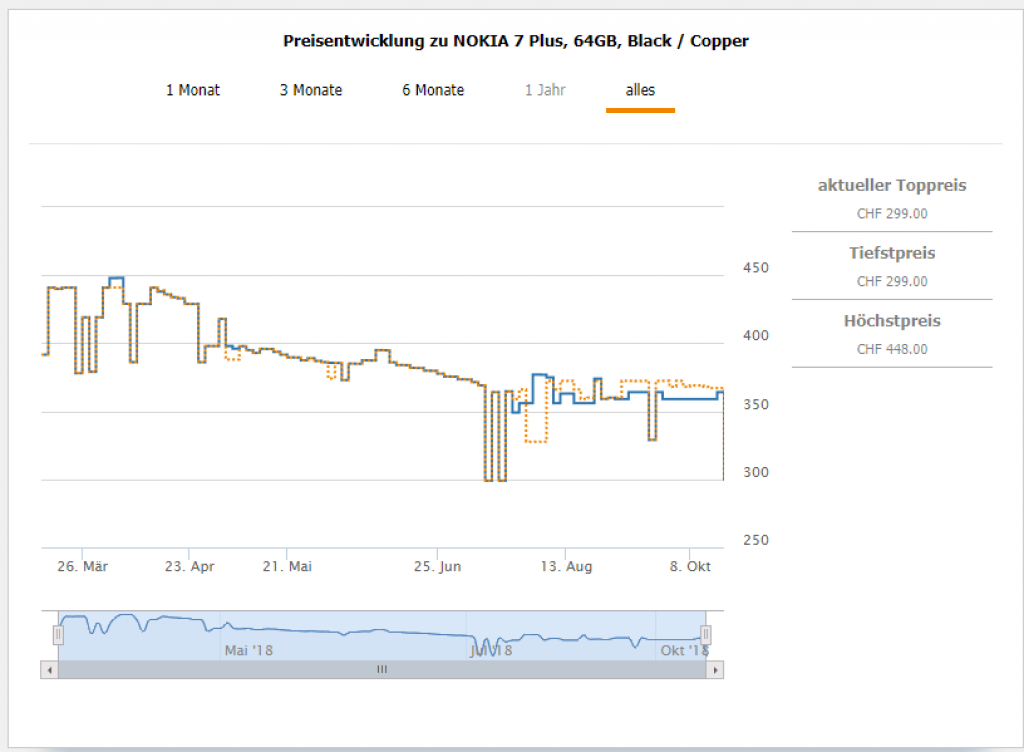
Task: Click the navigator scroll right arrow
Action: [715, 670]
